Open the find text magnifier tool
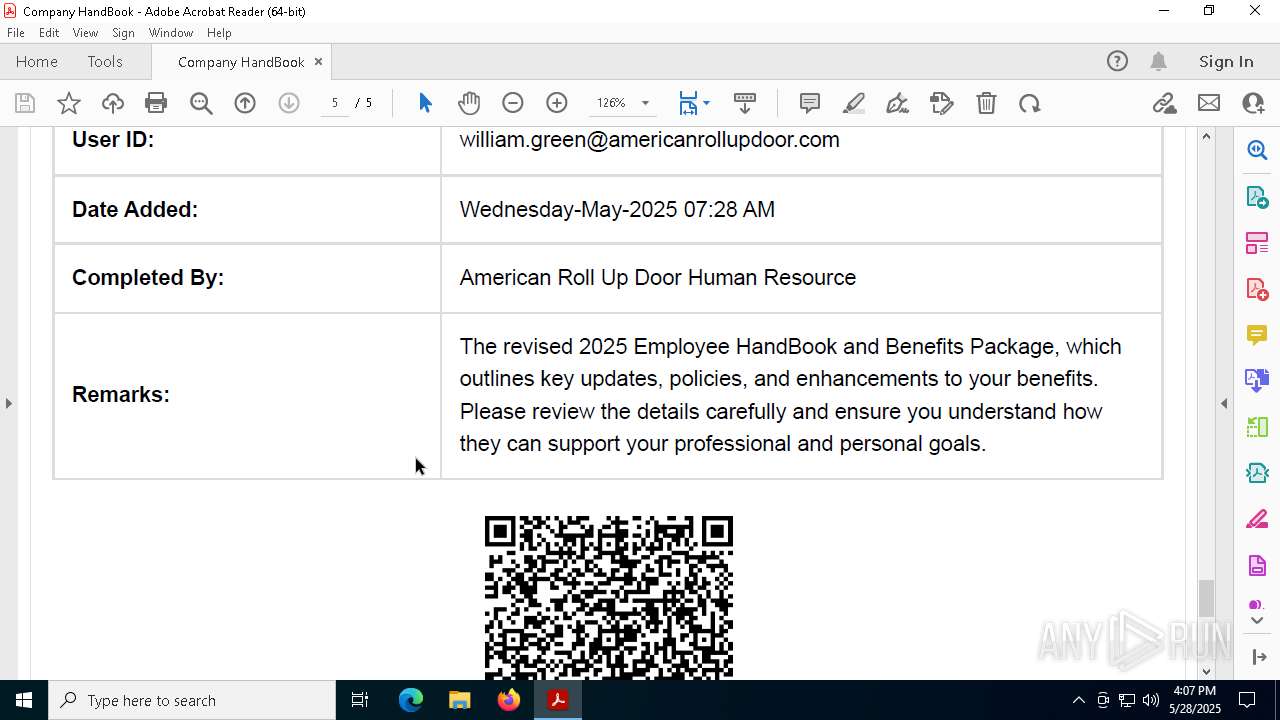The image size is (1280, 720). [201, 103]
